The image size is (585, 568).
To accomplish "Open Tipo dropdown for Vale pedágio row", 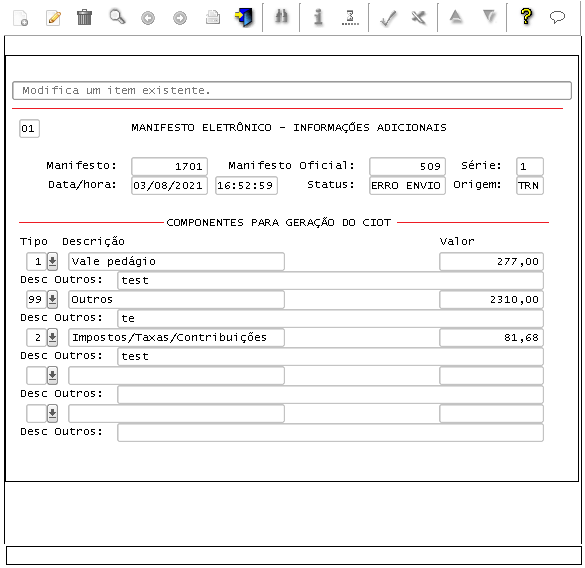I will [53, 261].
